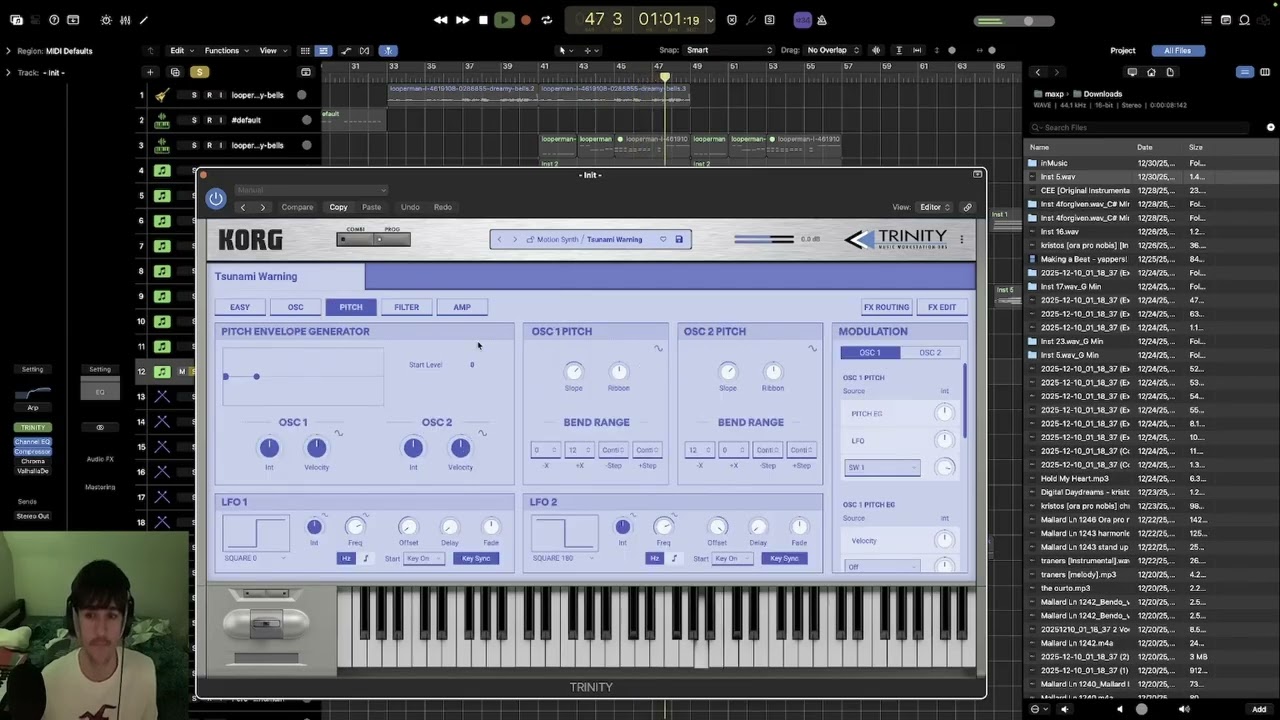1280x720 pixels.
Task: Save the preset with the floppy disk icon
Action: (x=679, y=239)
